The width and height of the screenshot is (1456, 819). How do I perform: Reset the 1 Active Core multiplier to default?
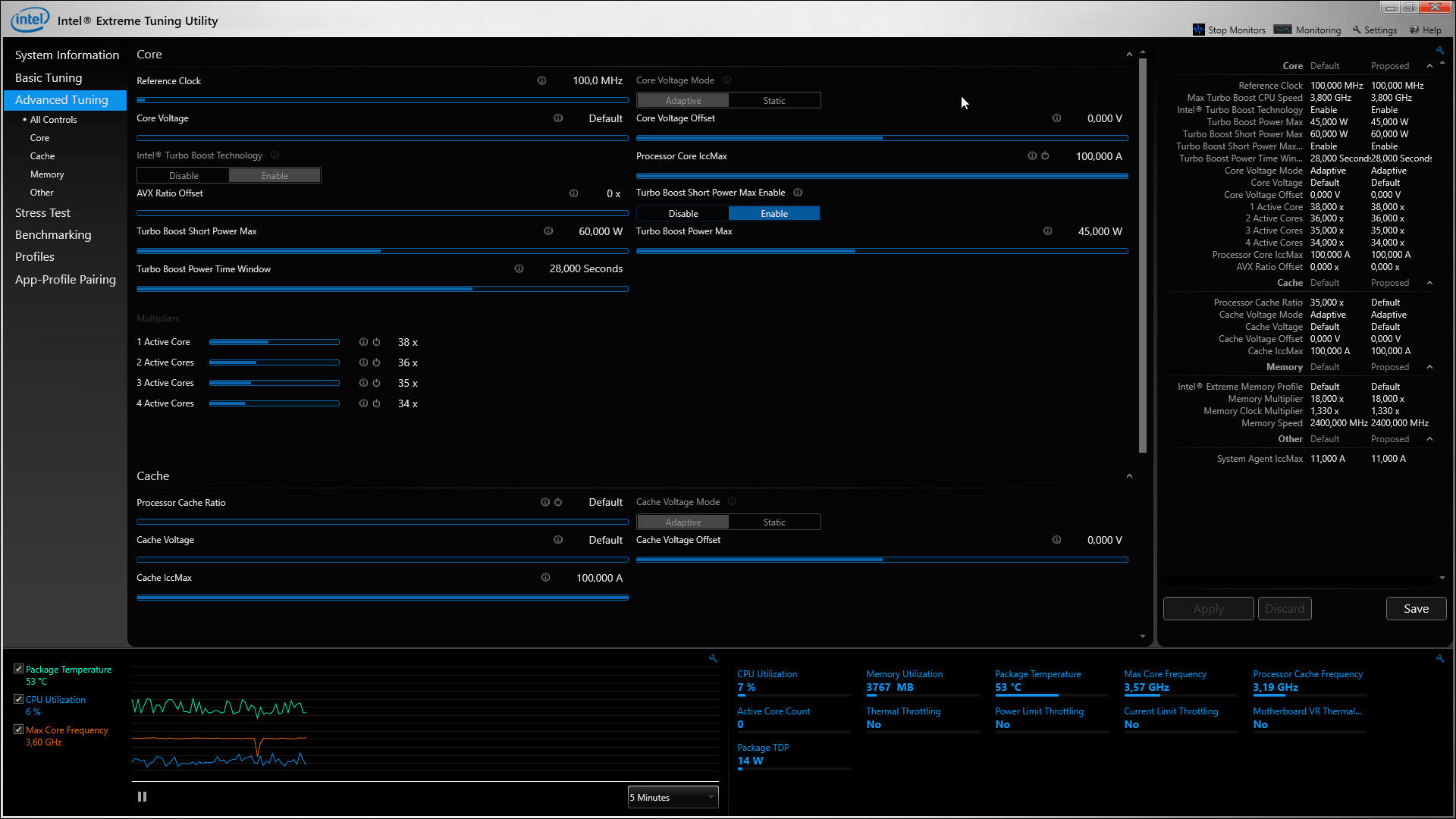pos(376,342)
